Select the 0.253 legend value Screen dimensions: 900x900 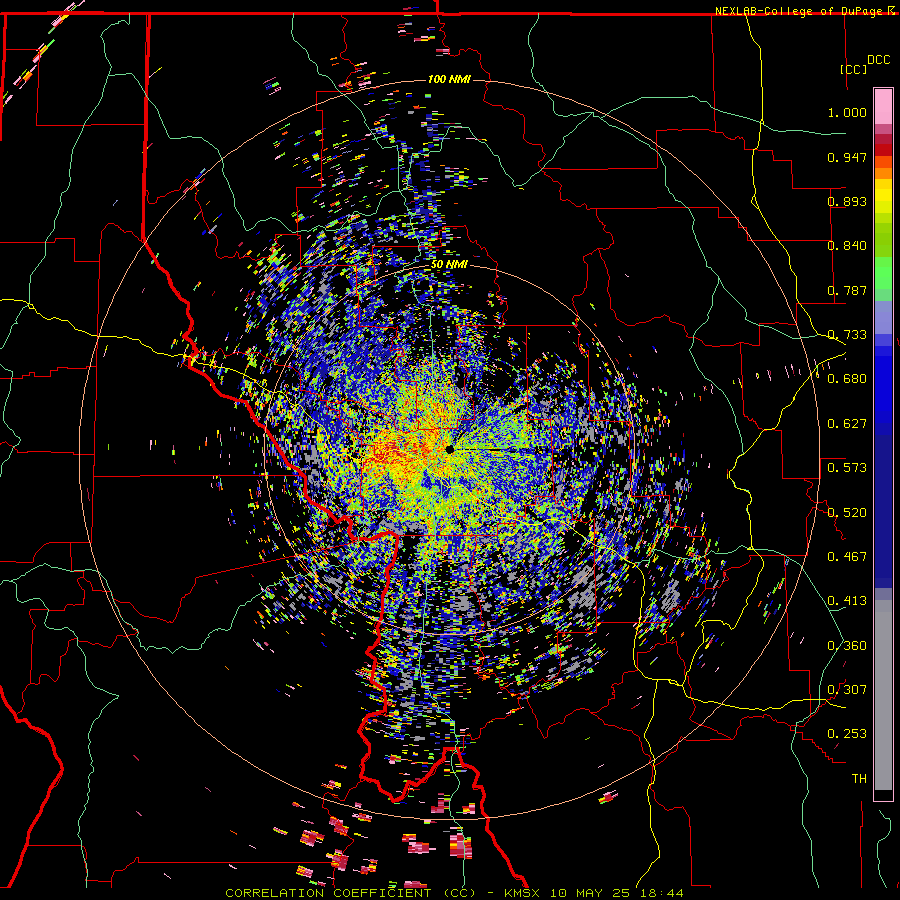tap(847, 734)
